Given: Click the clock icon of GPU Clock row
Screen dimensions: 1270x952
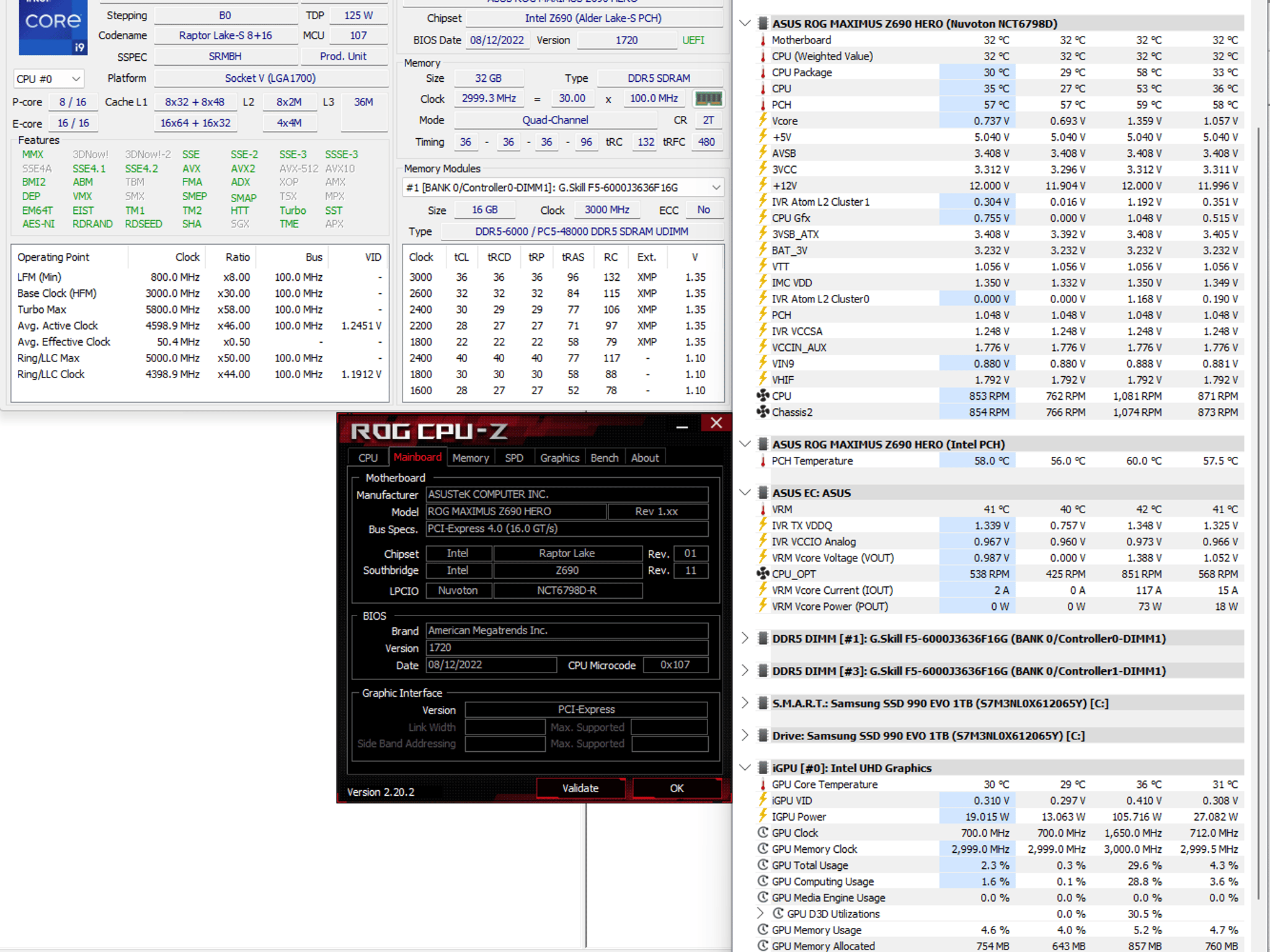Looking at the screenshot, I should coord(763,832).
